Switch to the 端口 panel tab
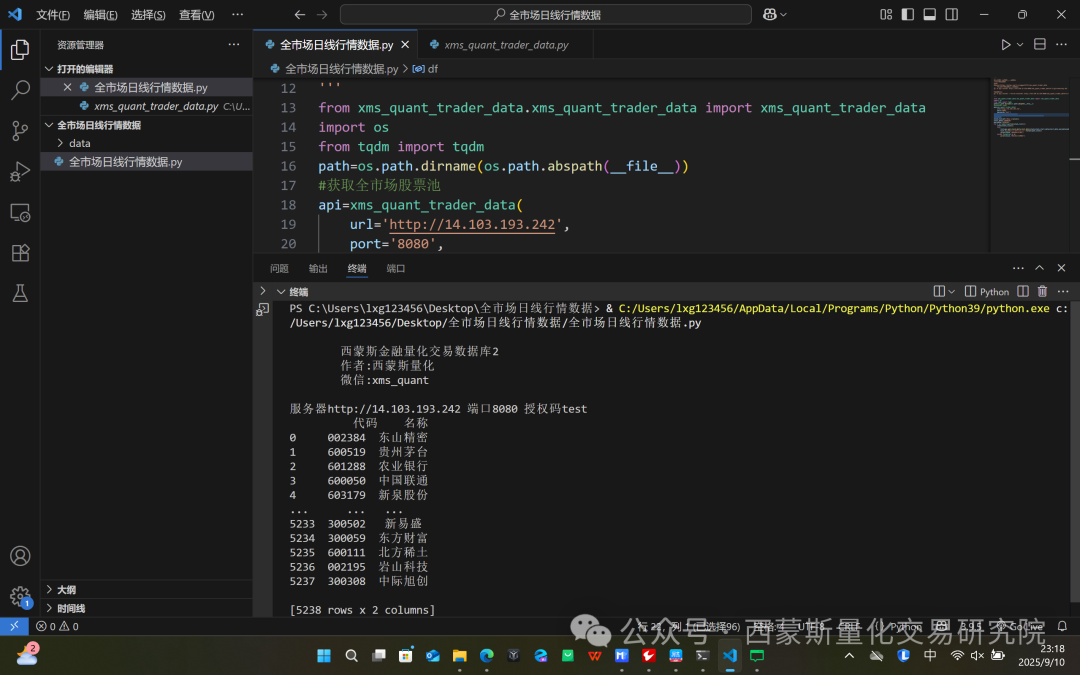Screen dimensions: 1080x675 [x=395, y=269]
